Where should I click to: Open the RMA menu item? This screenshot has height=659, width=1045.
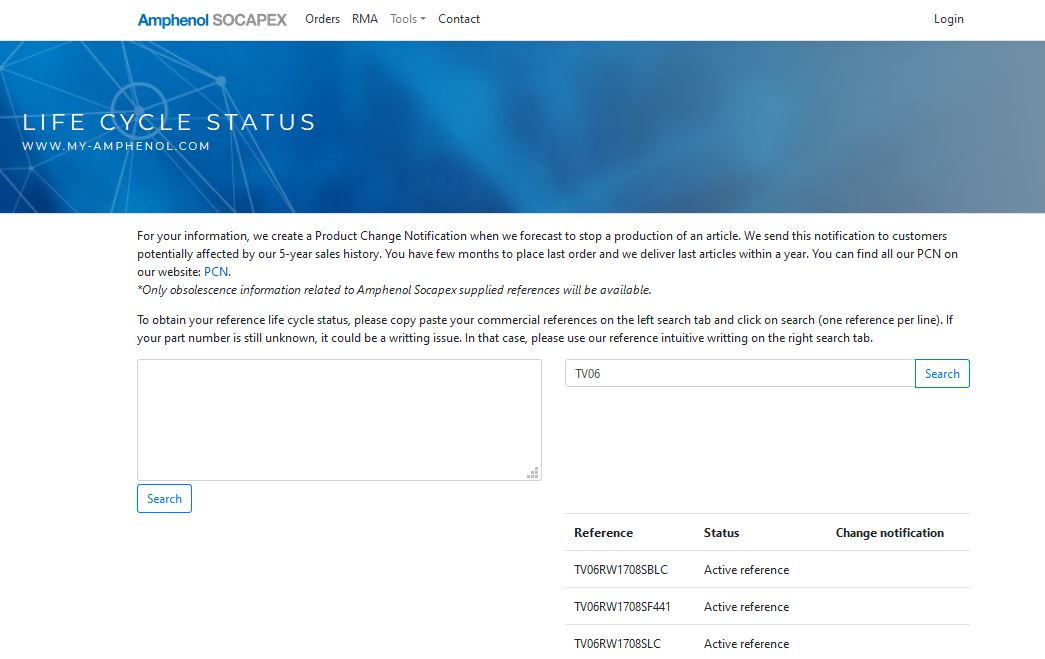tap(365, 19)
